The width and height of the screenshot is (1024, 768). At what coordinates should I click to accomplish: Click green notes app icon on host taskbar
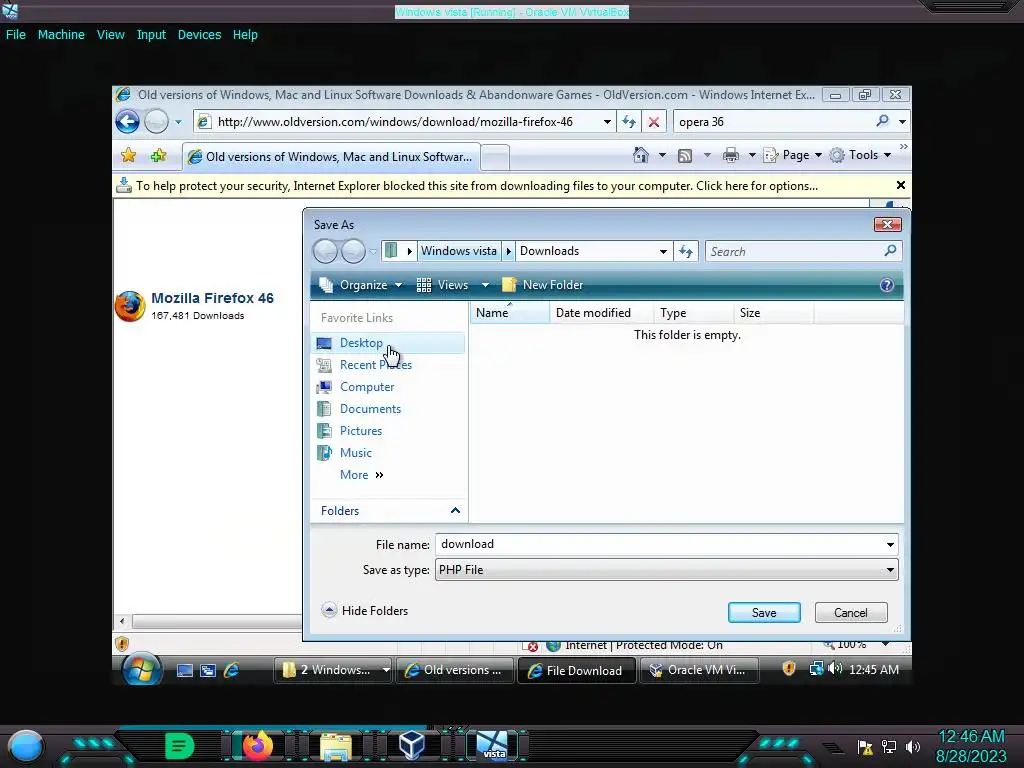point(179,745)
